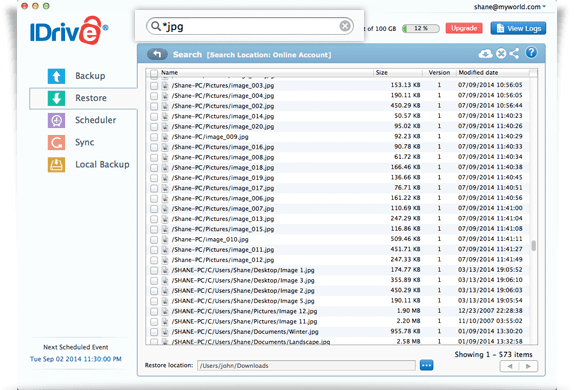This screenshot has height=390, width=574.
Task: Click the Backup up-arrow icon
Action: click(x=56, y=76)
